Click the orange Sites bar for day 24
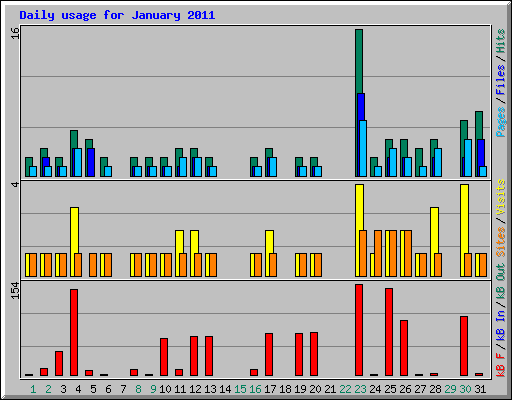This screenshot has height=400, width=512. click(378, 253)
